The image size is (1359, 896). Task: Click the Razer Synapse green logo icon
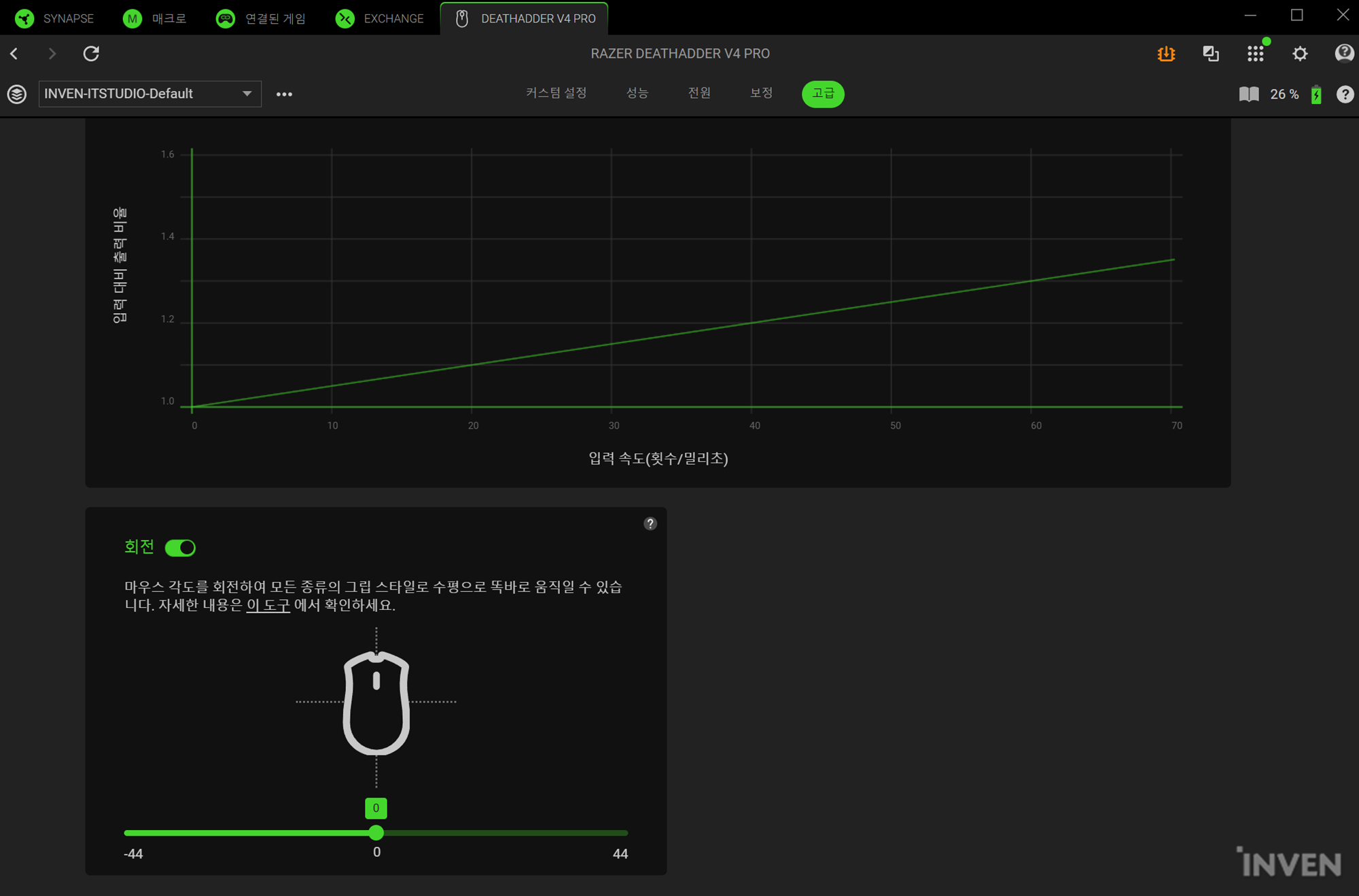coord(24,18)
